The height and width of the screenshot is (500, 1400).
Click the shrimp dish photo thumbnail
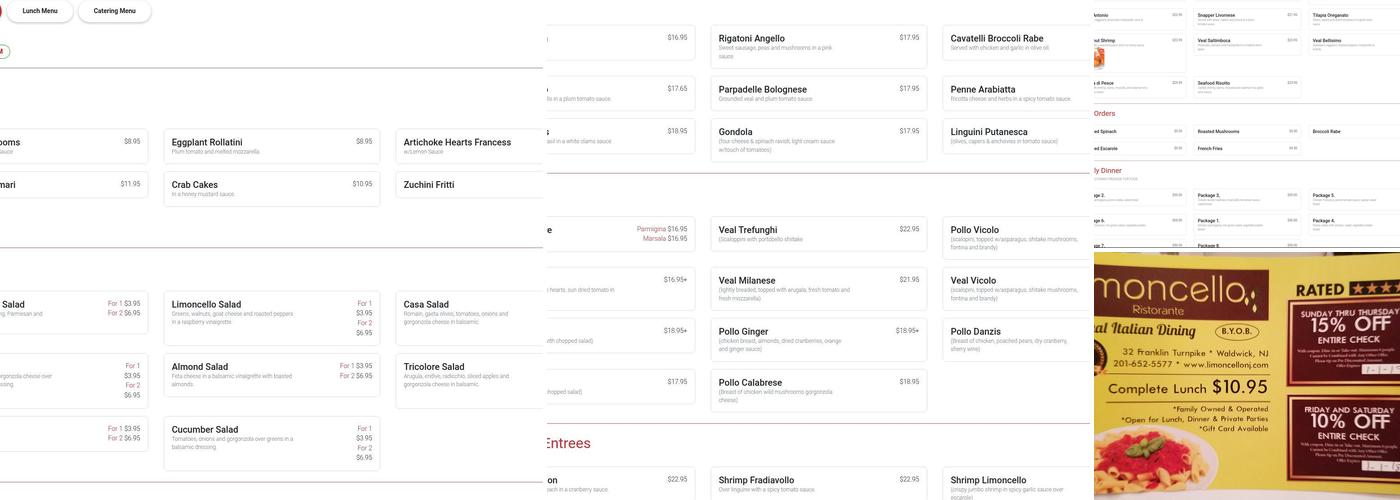pos(1099,56)
